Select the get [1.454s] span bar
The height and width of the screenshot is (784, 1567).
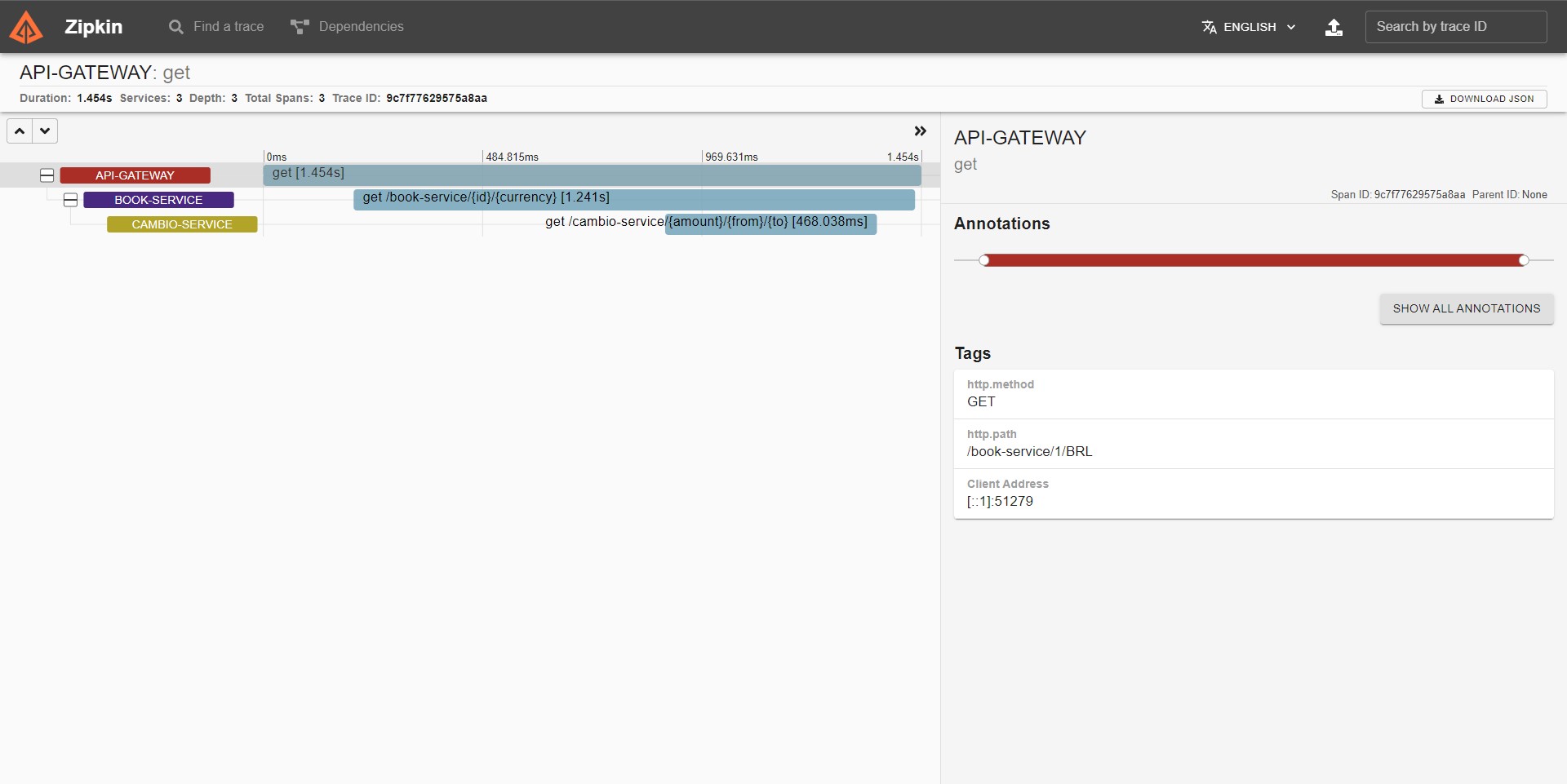point(593,175)
